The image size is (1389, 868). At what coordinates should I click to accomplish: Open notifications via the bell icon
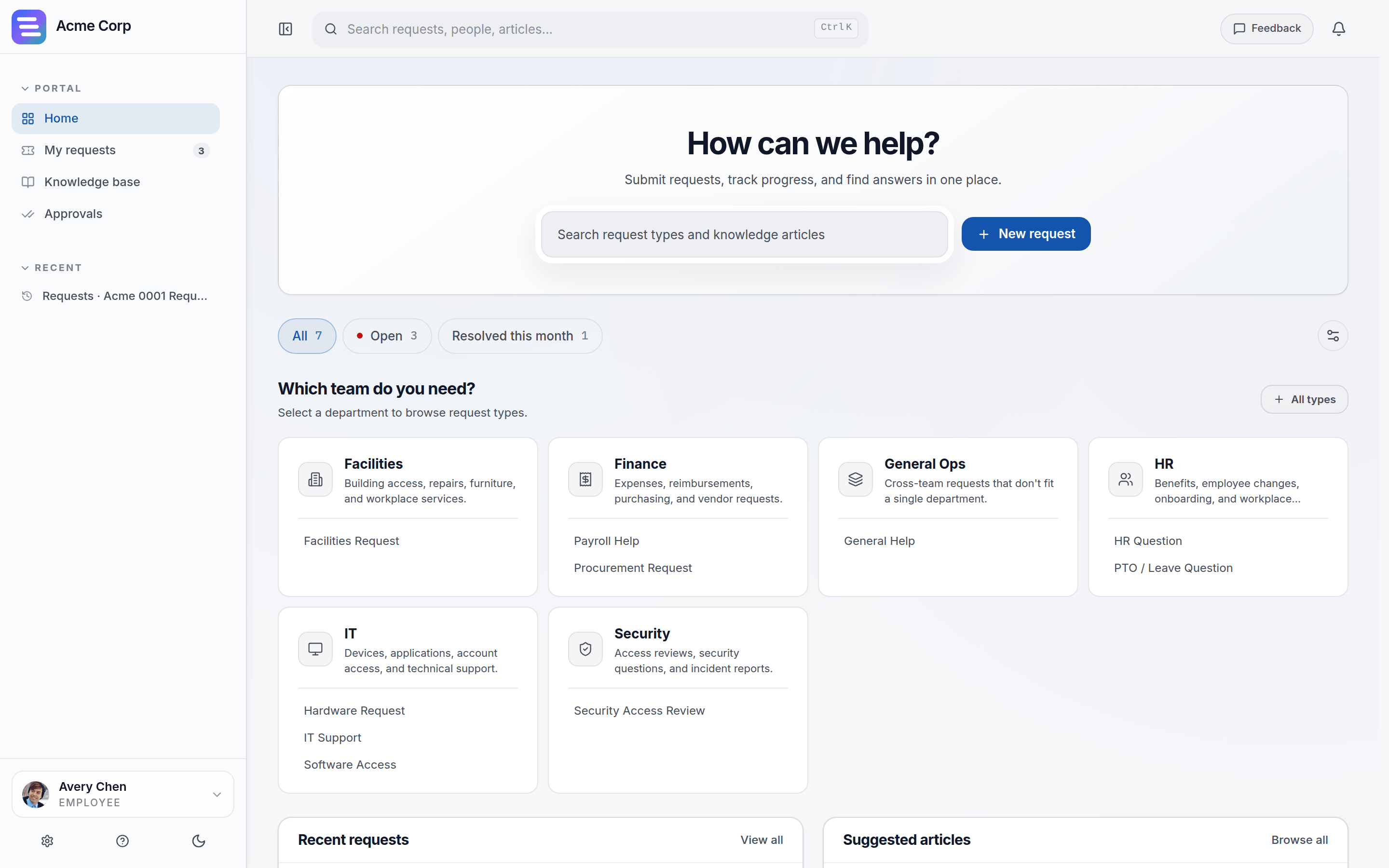pyautogui.click(x=1338, y=29)
